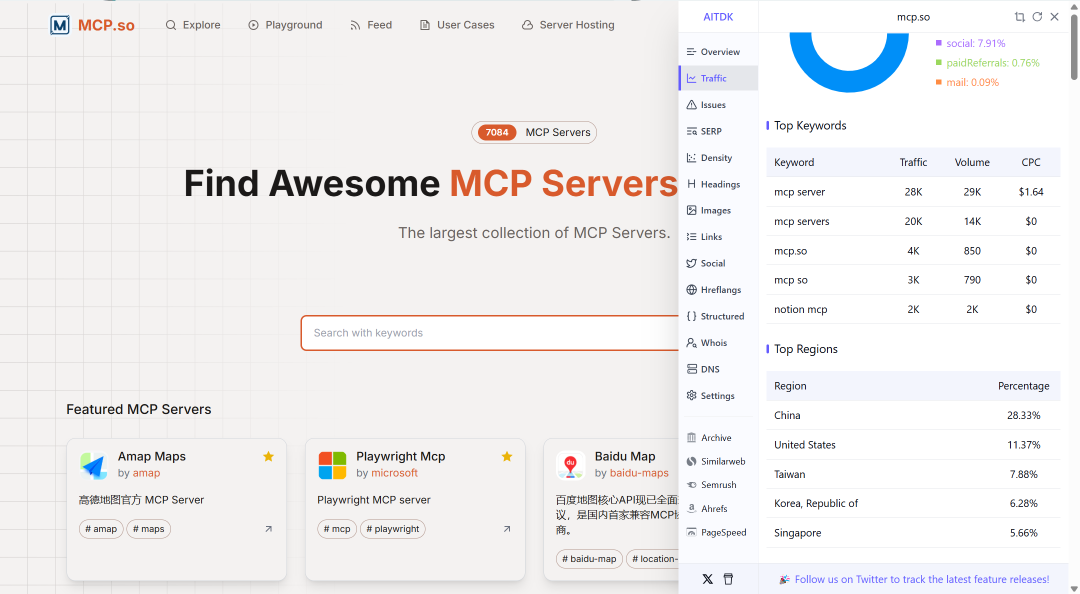Open the microsoft author link
The height and width of the screenshot is (594, 1080).
point(395,473)
